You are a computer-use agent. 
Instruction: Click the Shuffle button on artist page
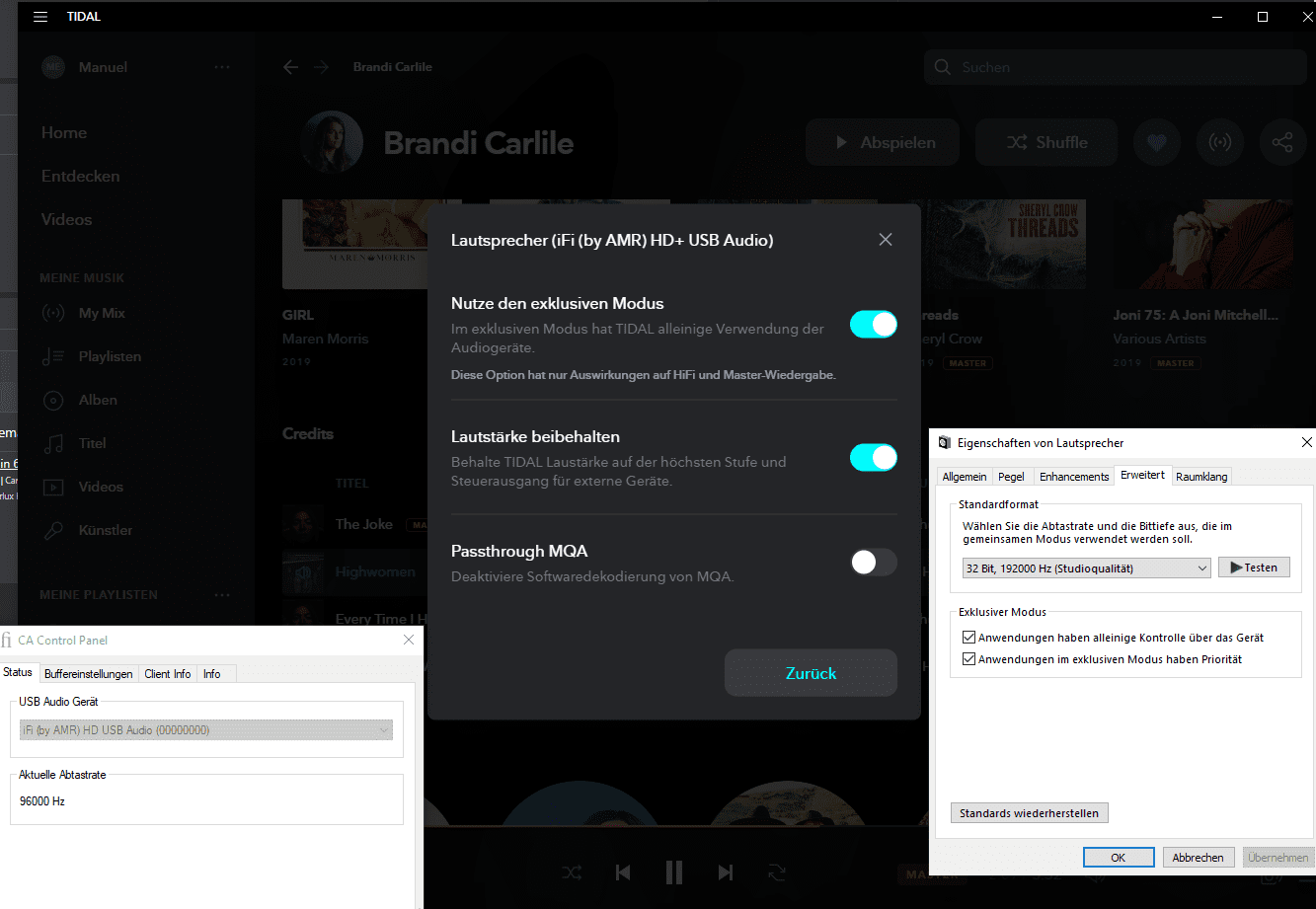[x=1046, y=142]
